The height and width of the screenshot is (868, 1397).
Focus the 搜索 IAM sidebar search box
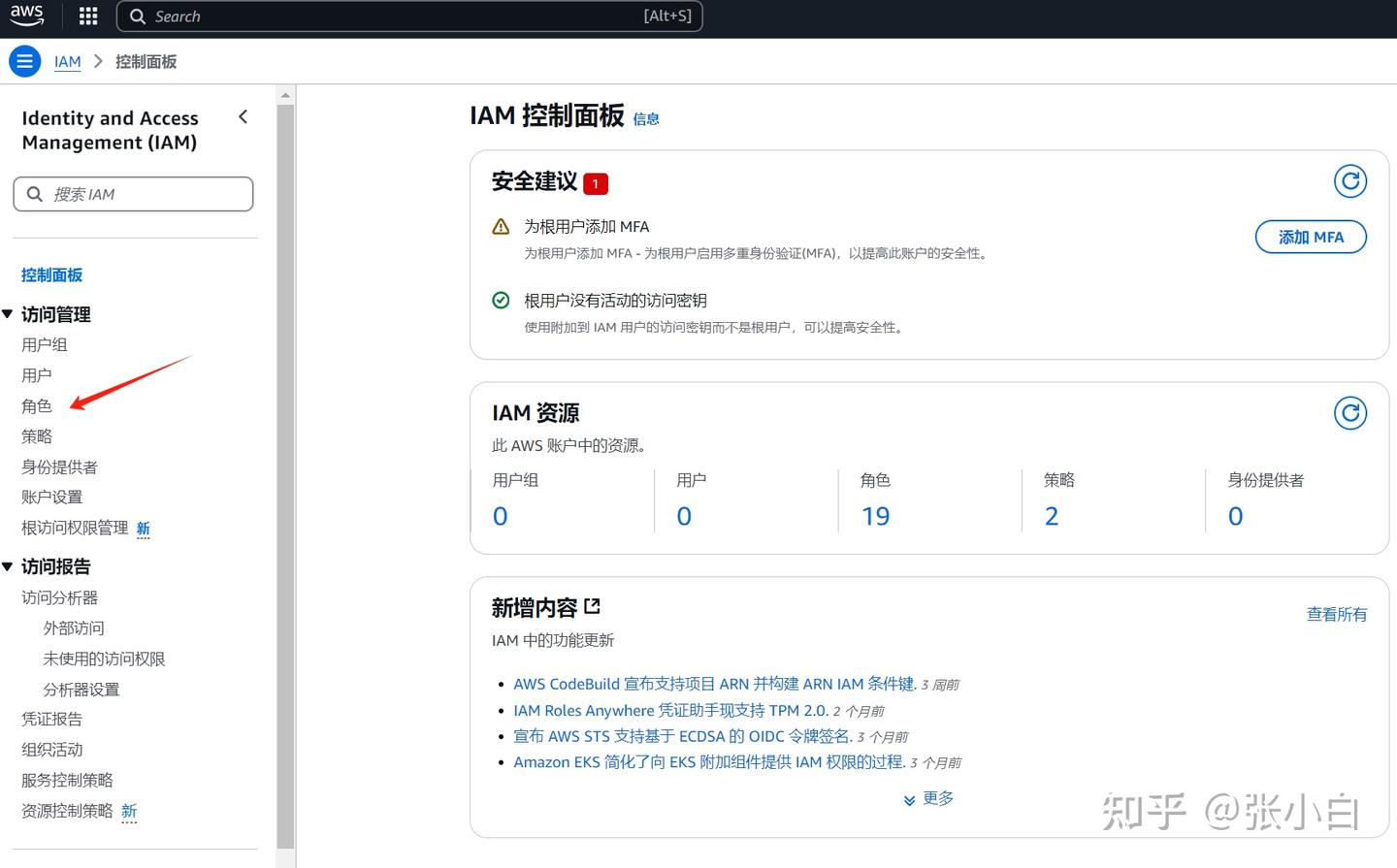(133, 194)
